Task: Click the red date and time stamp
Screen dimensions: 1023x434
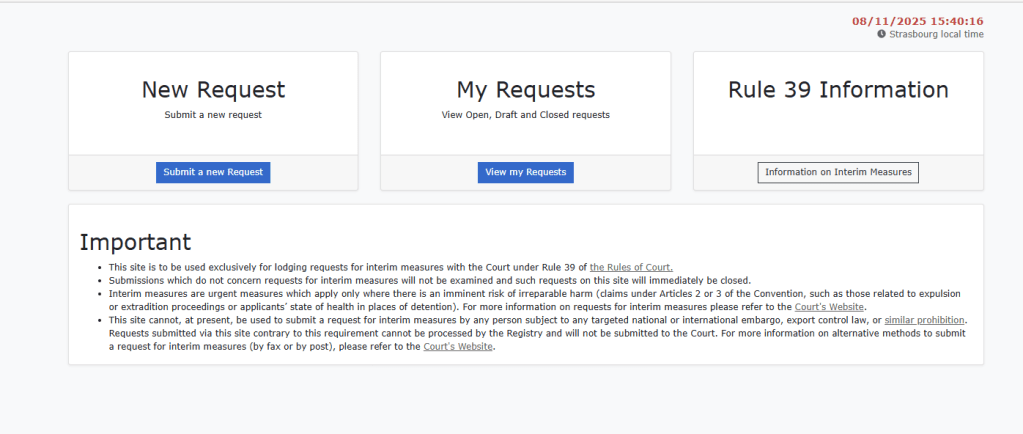Action: (x=917, y=21)
